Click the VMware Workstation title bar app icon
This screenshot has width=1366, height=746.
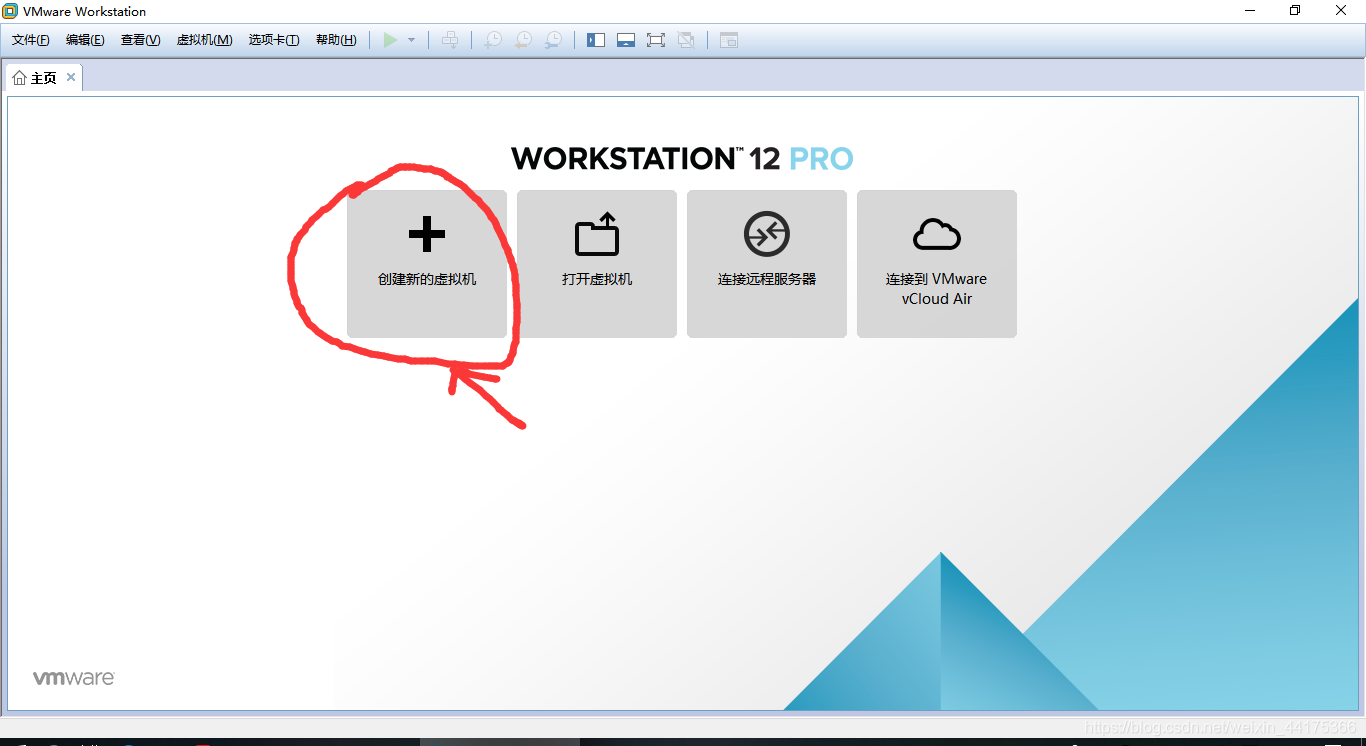10,11
